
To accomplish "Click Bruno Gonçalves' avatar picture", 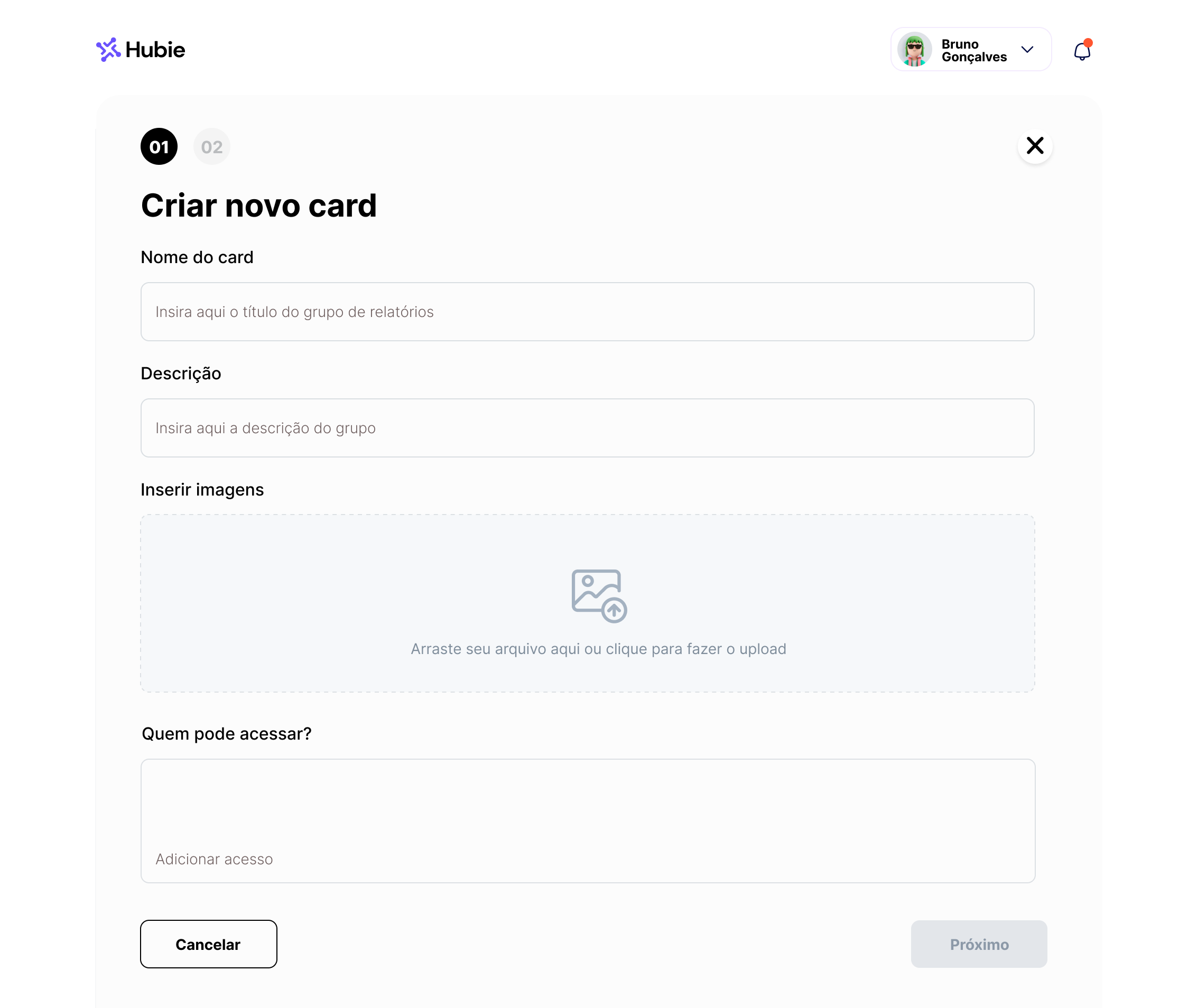I will click(x=914, y=50).
